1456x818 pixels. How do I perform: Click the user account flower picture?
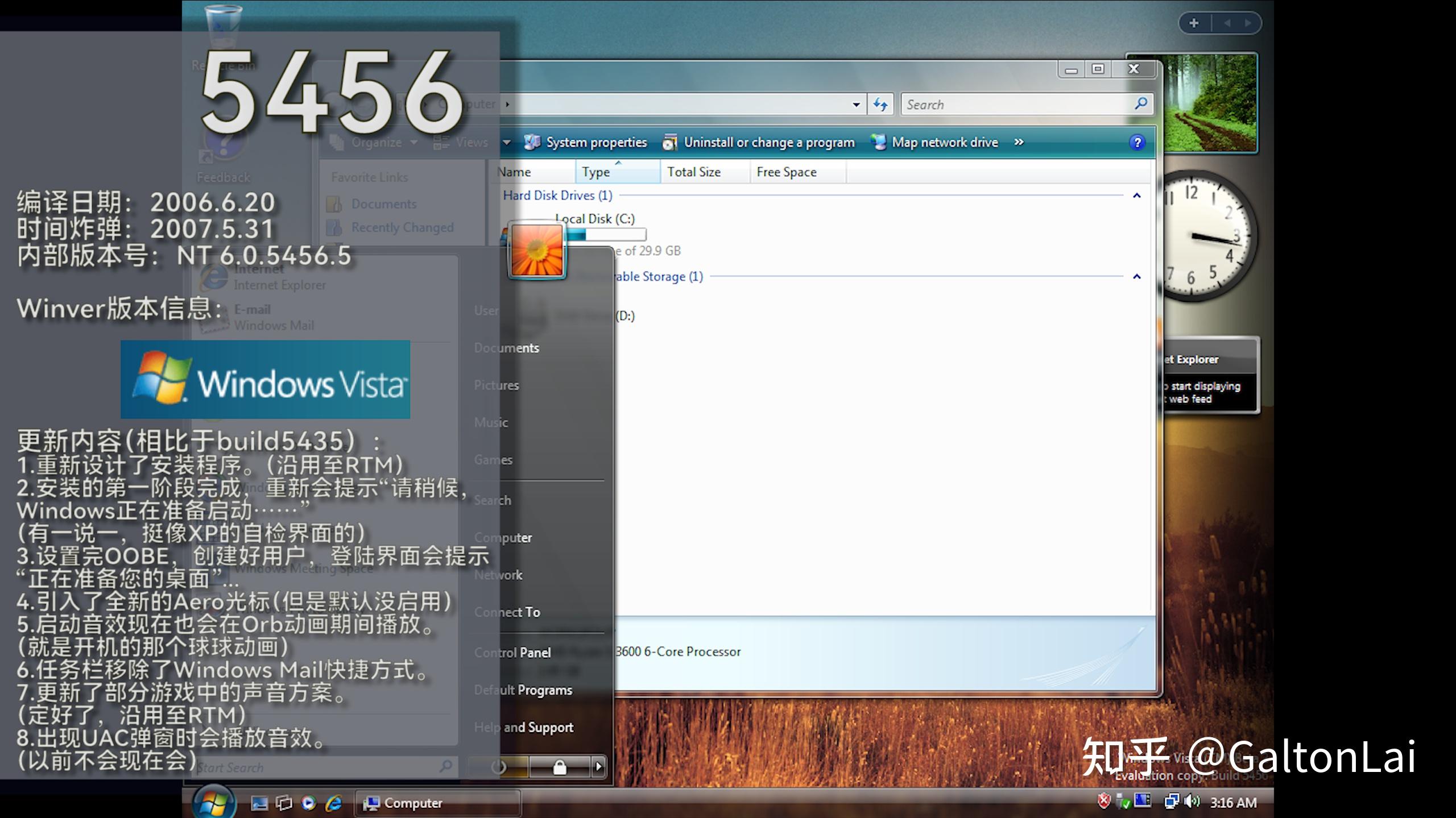537,251
